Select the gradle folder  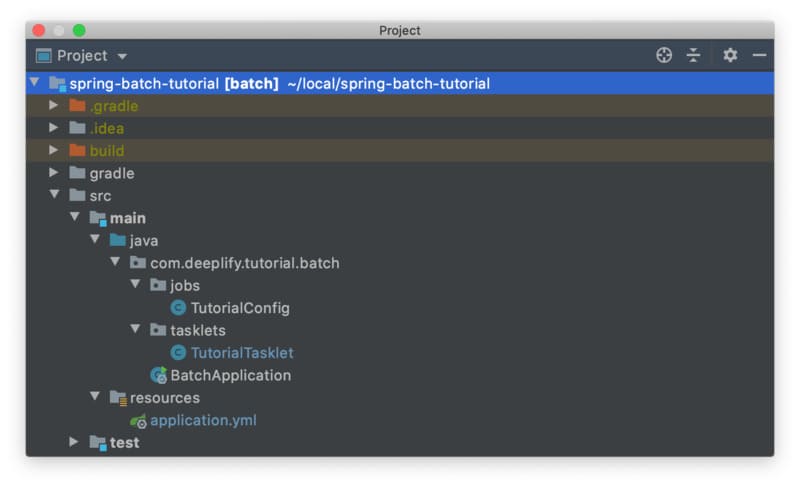pos(112,173)
